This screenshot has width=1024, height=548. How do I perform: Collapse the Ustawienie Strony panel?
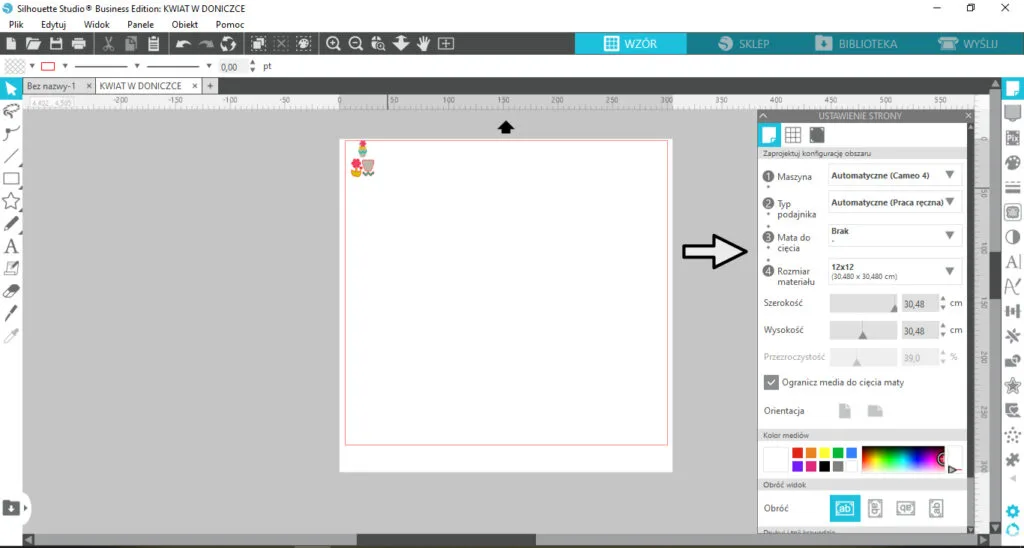click(763, 116)
